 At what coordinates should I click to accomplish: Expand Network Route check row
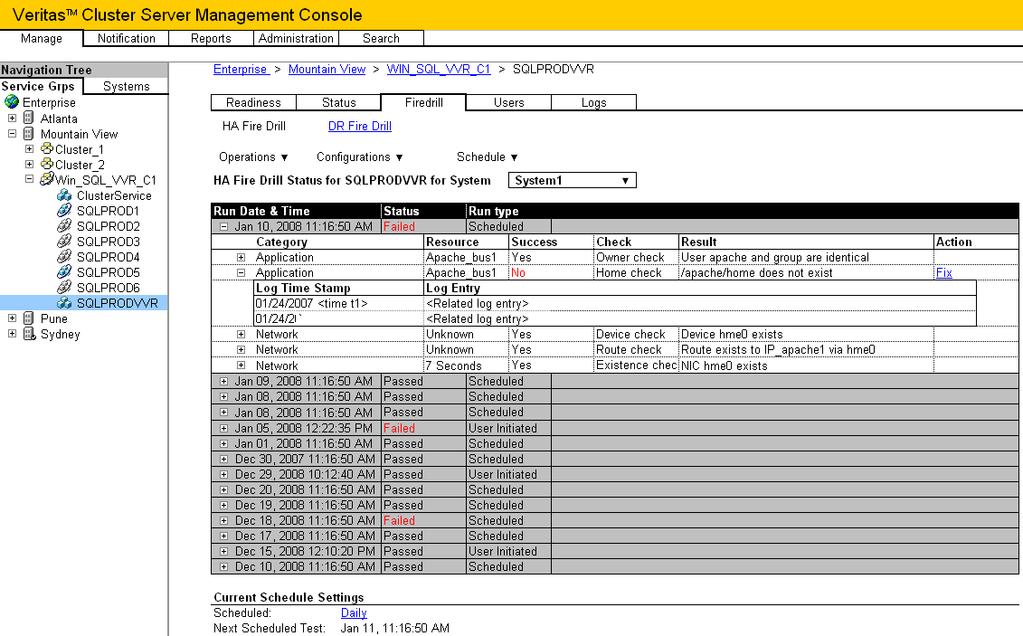241,350
